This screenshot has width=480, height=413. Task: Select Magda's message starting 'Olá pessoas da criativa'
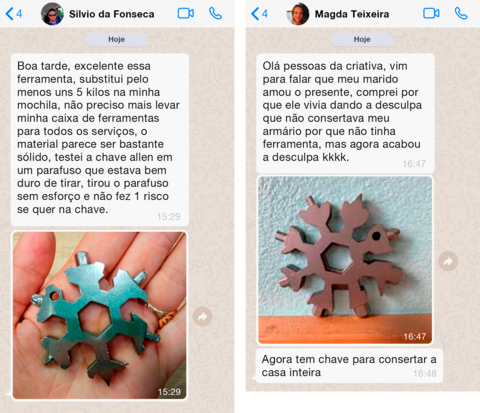coord(345,113)
